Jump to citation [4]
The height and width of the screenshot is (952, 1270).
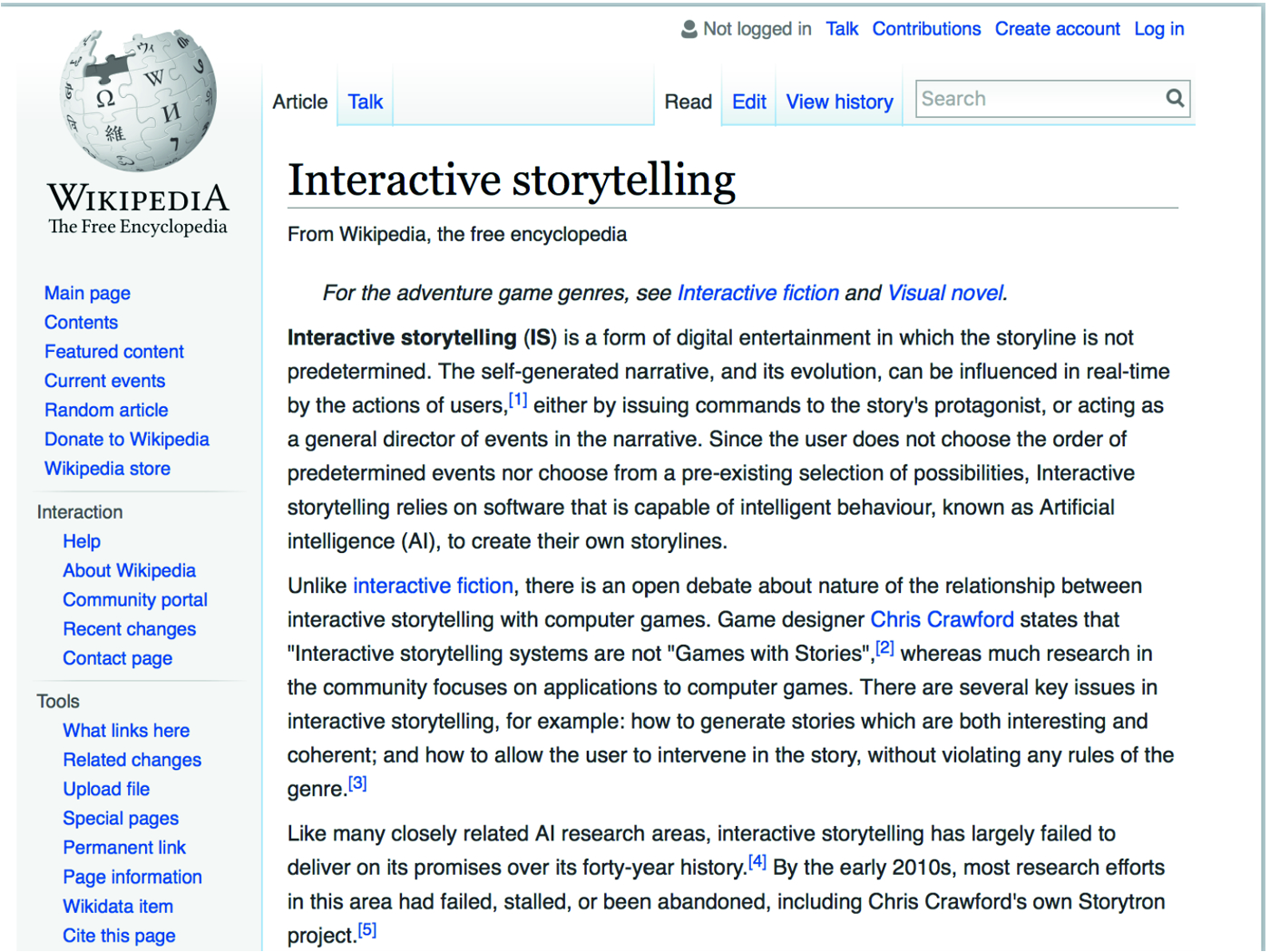(757, 862)
